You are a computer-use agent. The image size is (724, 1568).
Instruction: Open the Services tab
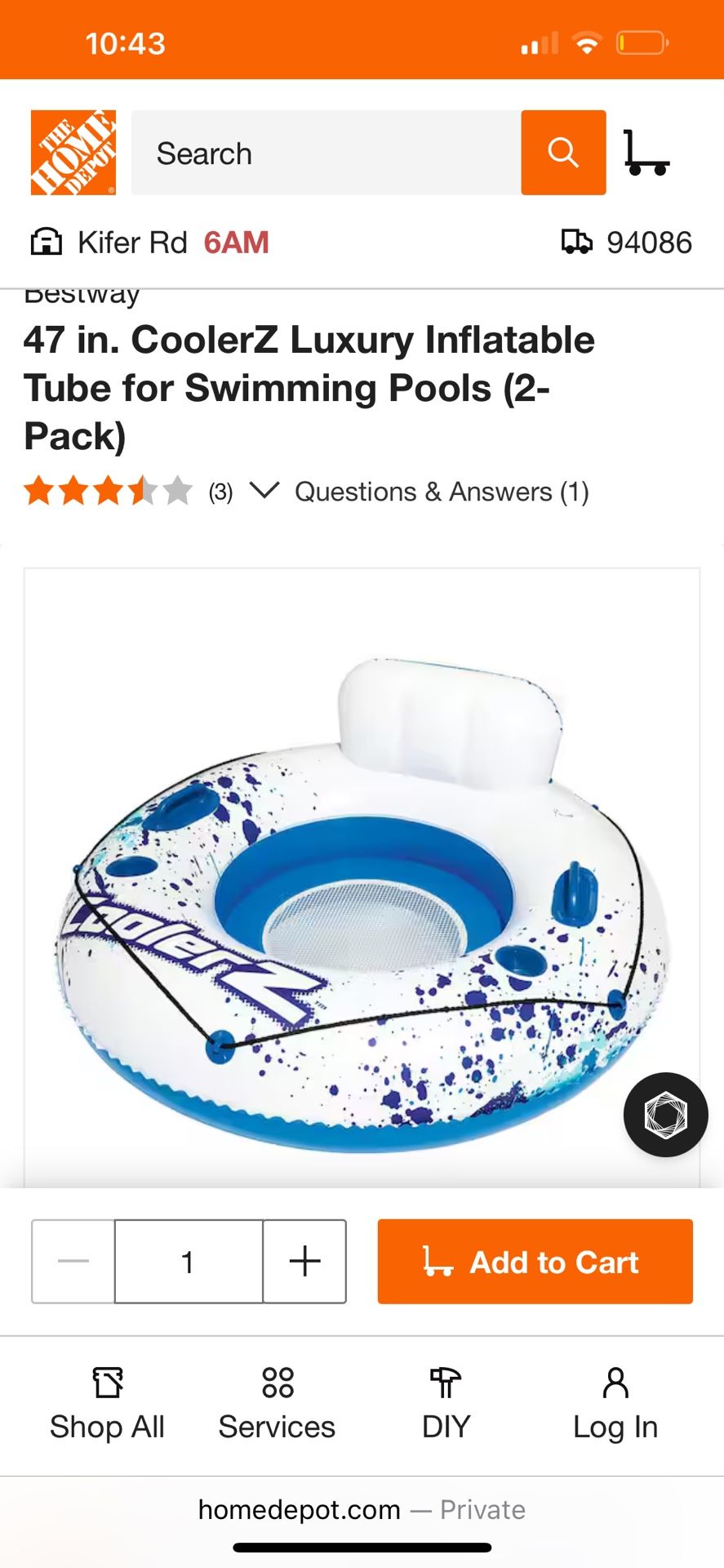[x=277, y=1404]
